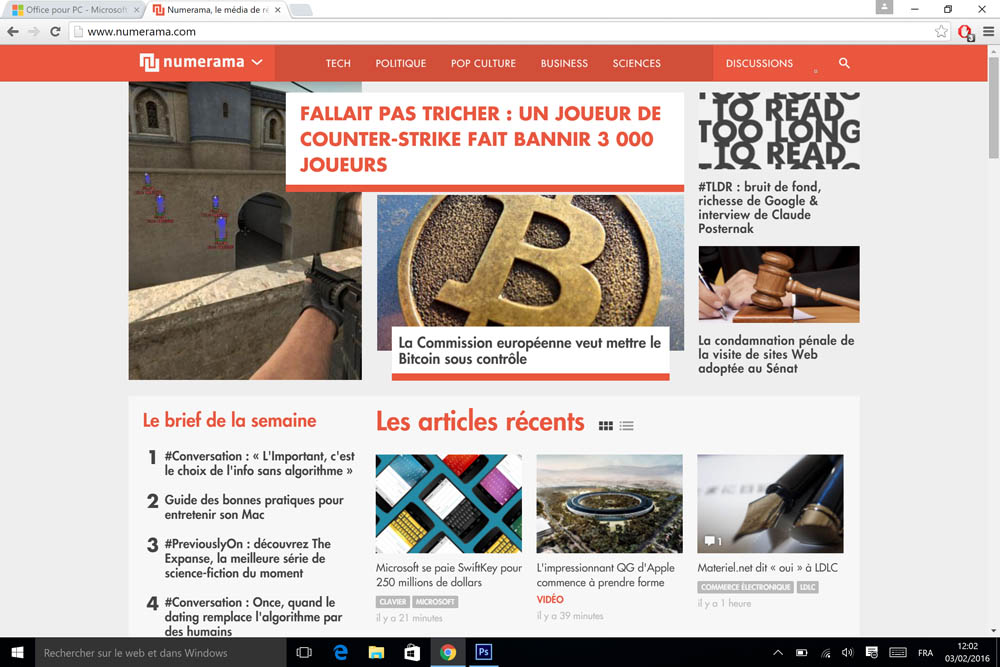Click the Too Long To Read image

[779, 130]
